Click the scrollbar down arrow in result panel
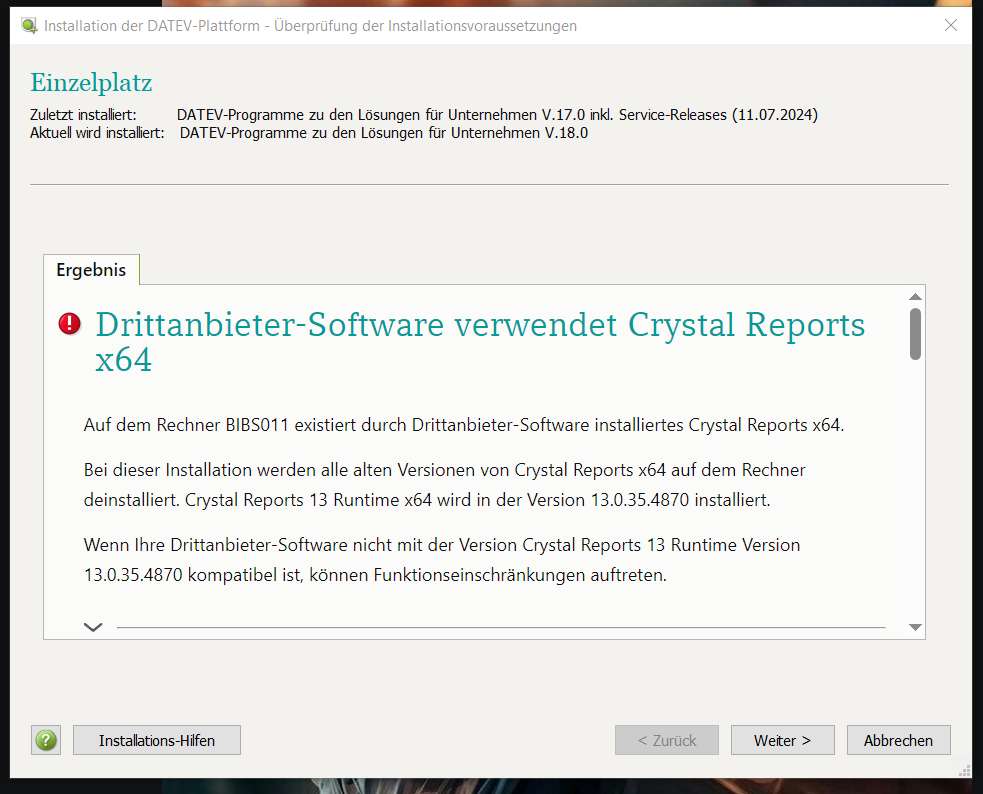The height and width of the screenshot is (794, 983). tap(915, 627)
